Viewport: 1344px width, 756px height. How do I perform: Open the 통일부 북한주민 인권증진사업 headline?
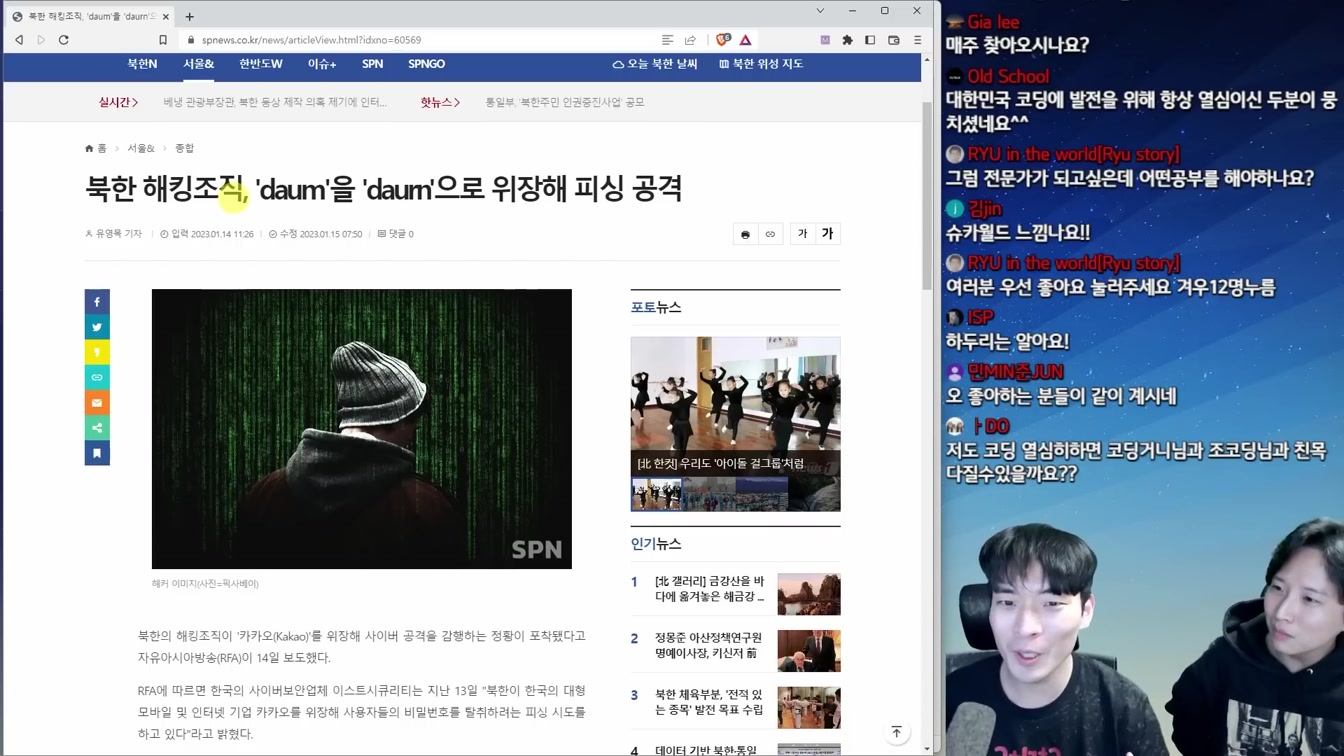coord(565,102)
